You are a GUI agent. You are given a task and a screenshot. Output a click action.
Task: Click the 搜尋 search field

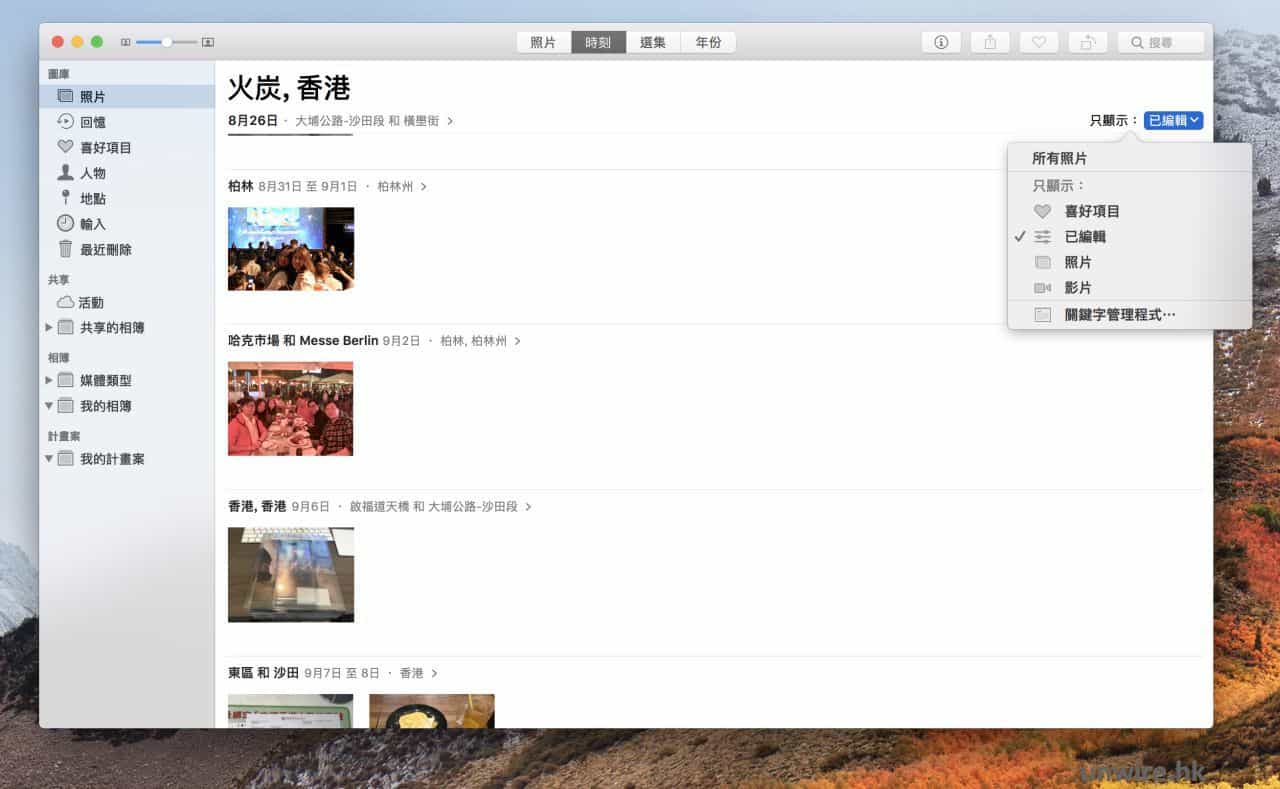click(1160, 42)
